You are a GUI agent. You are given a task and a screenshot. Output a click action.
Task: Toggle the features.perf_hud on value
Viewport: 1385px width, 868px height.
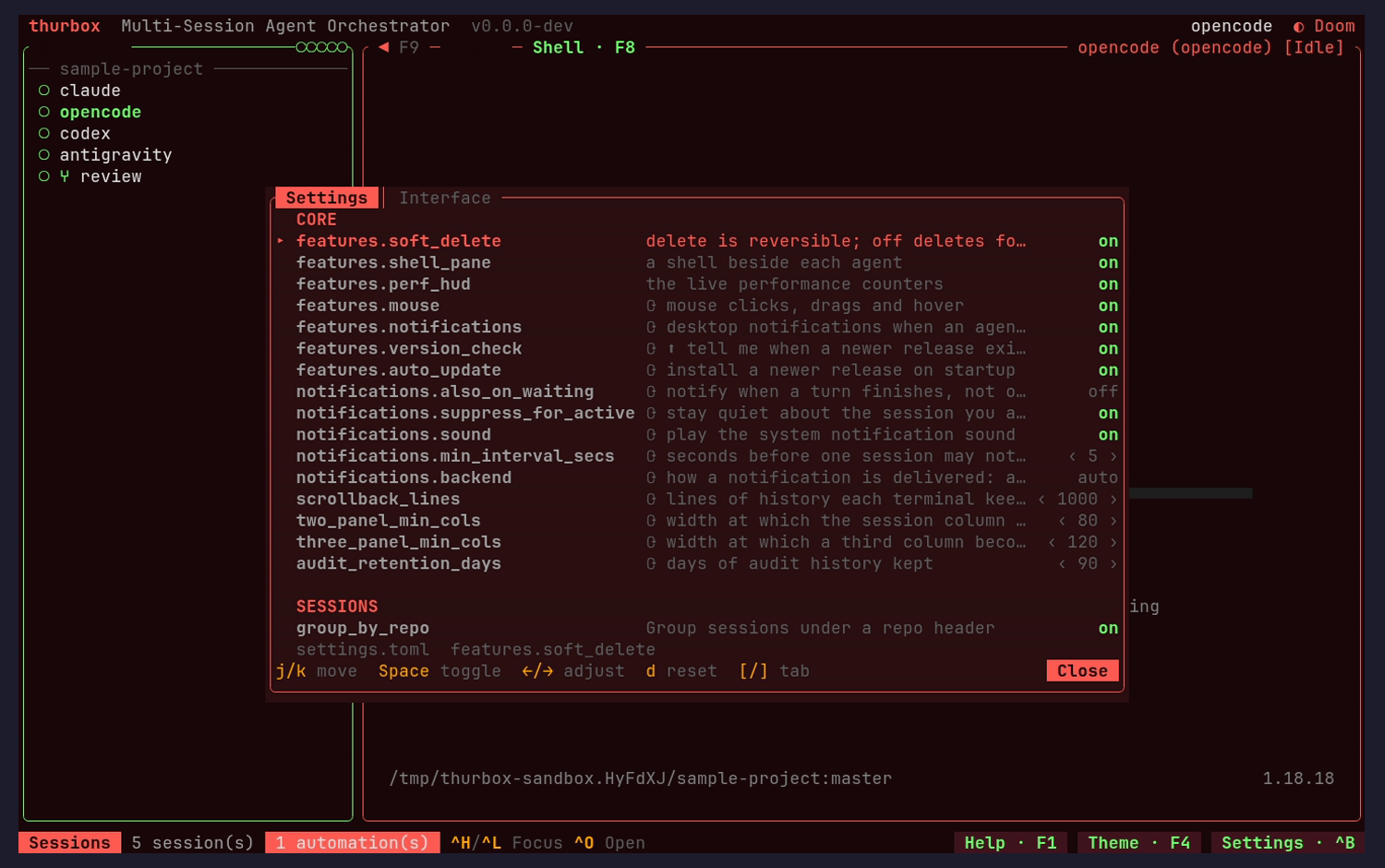click(1108, 284)
